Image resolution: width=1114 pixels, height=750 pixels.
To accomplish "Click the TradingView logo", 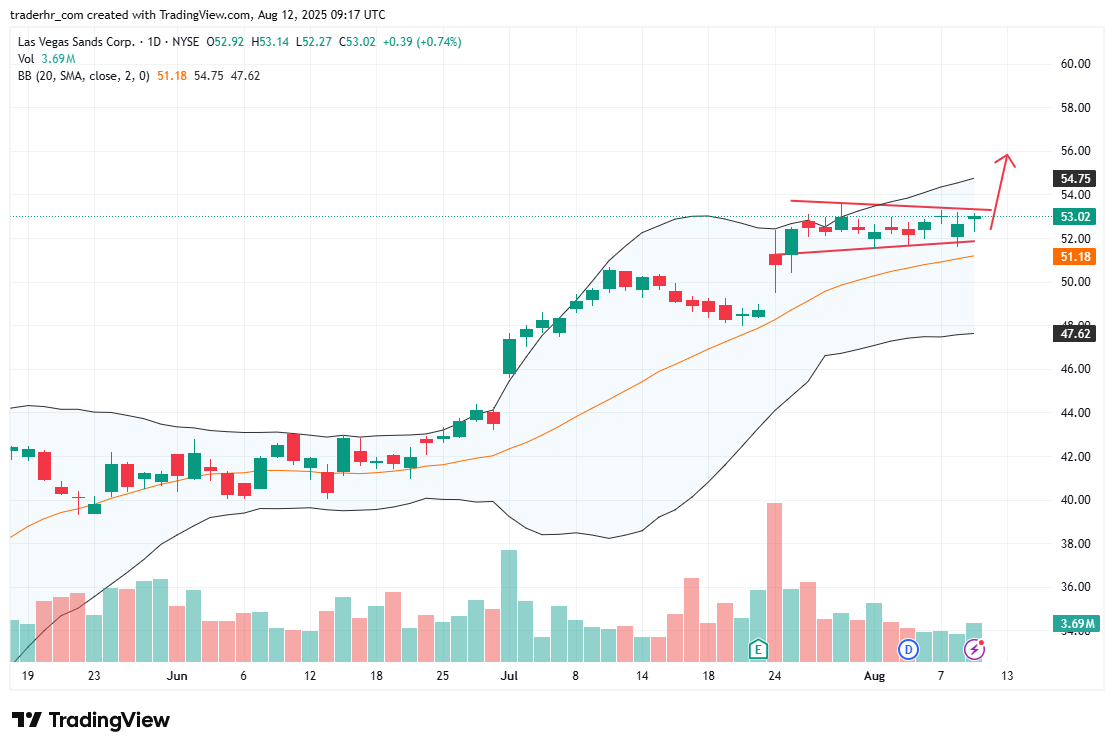I will pos(91,719).
